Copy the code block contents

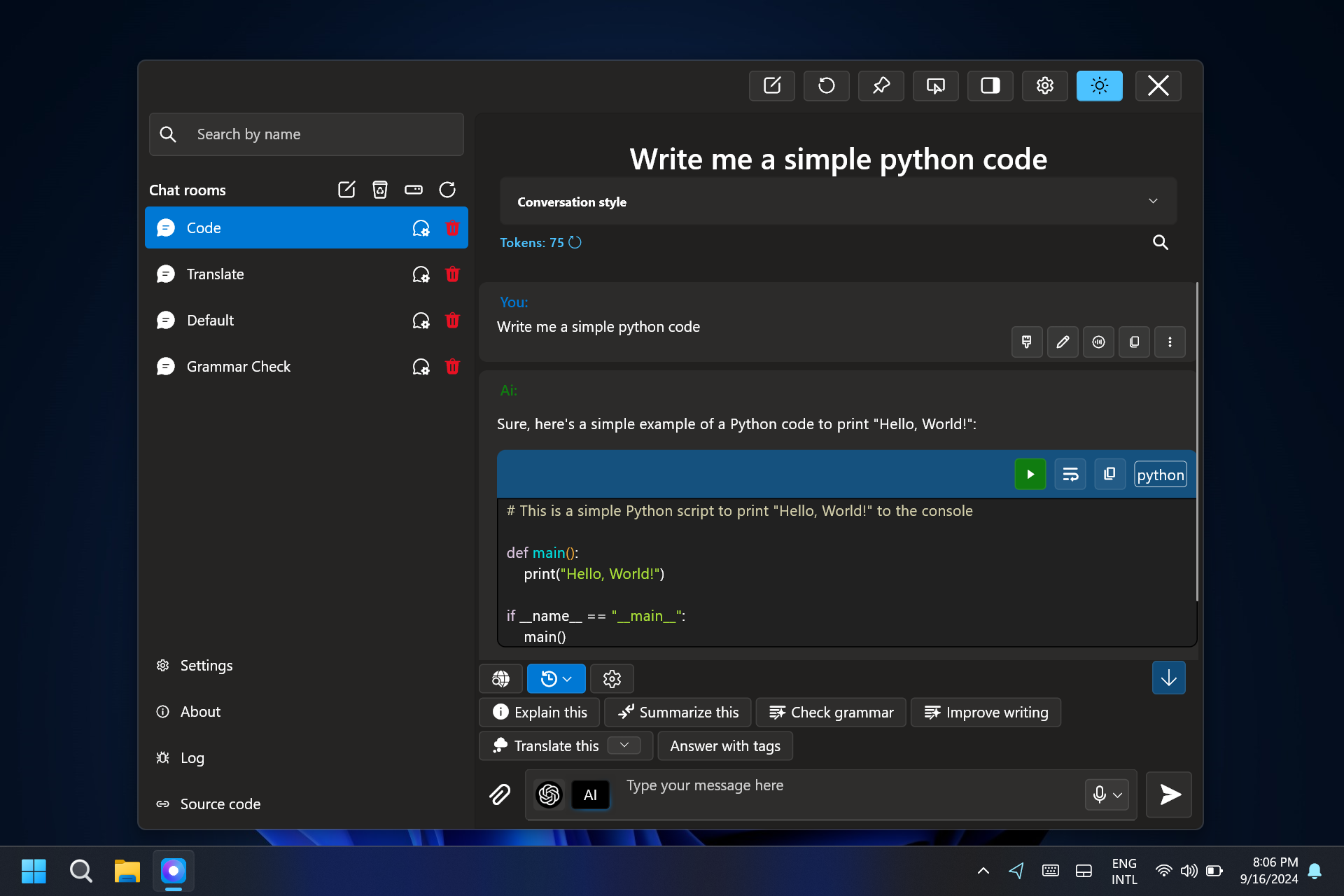click(1109, 475)
